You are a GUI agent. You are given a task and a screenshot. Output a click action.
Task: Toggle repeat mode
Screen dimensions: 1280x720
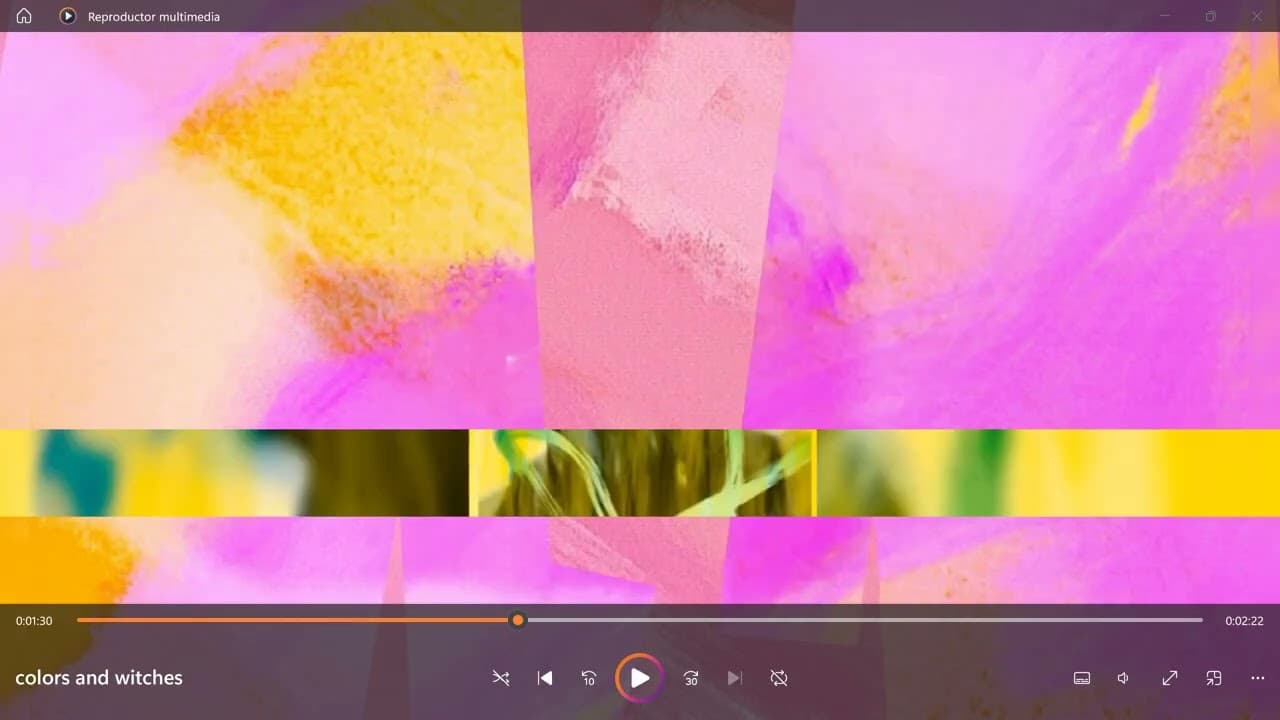(779, 678)
